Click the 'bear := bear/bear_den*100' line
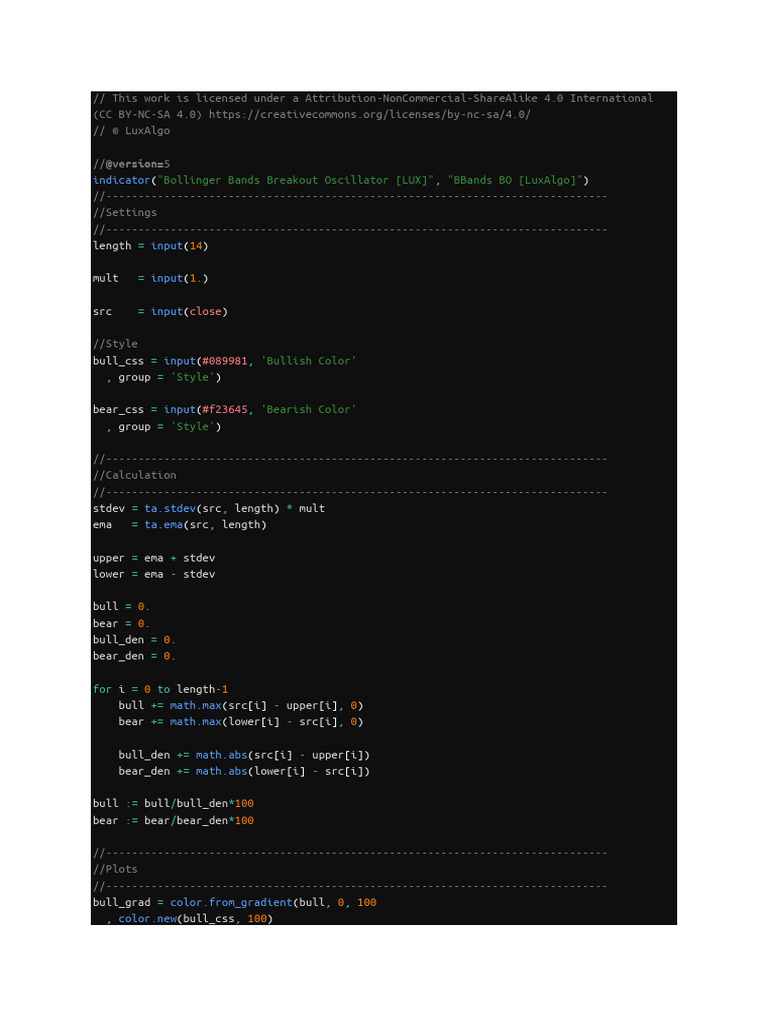The image size is (768, 1024). 173,821
